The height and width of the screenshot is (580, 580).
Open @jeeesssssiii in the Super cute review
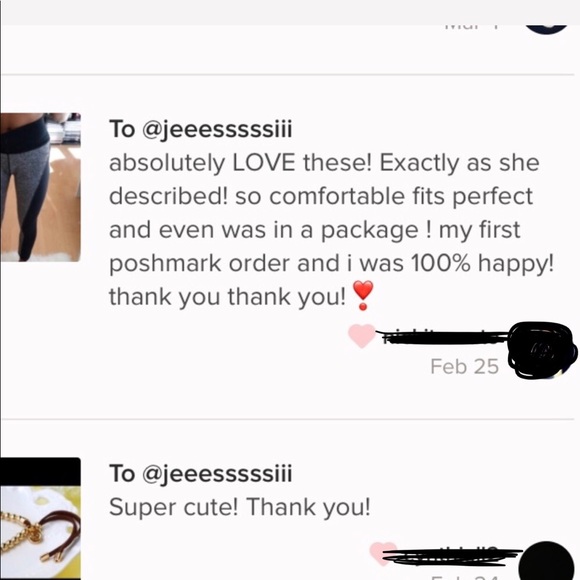coord(218,473)
